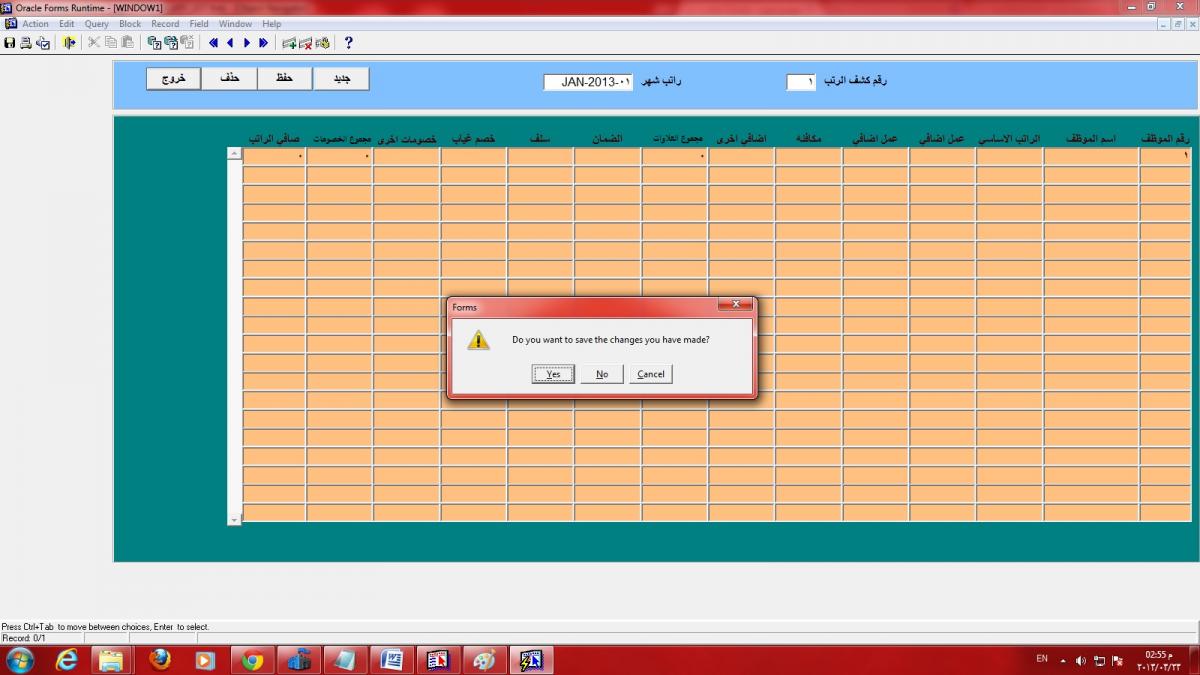Click Cancel in the Forms dialog
1200x675 pixels.
pos(651,374)
